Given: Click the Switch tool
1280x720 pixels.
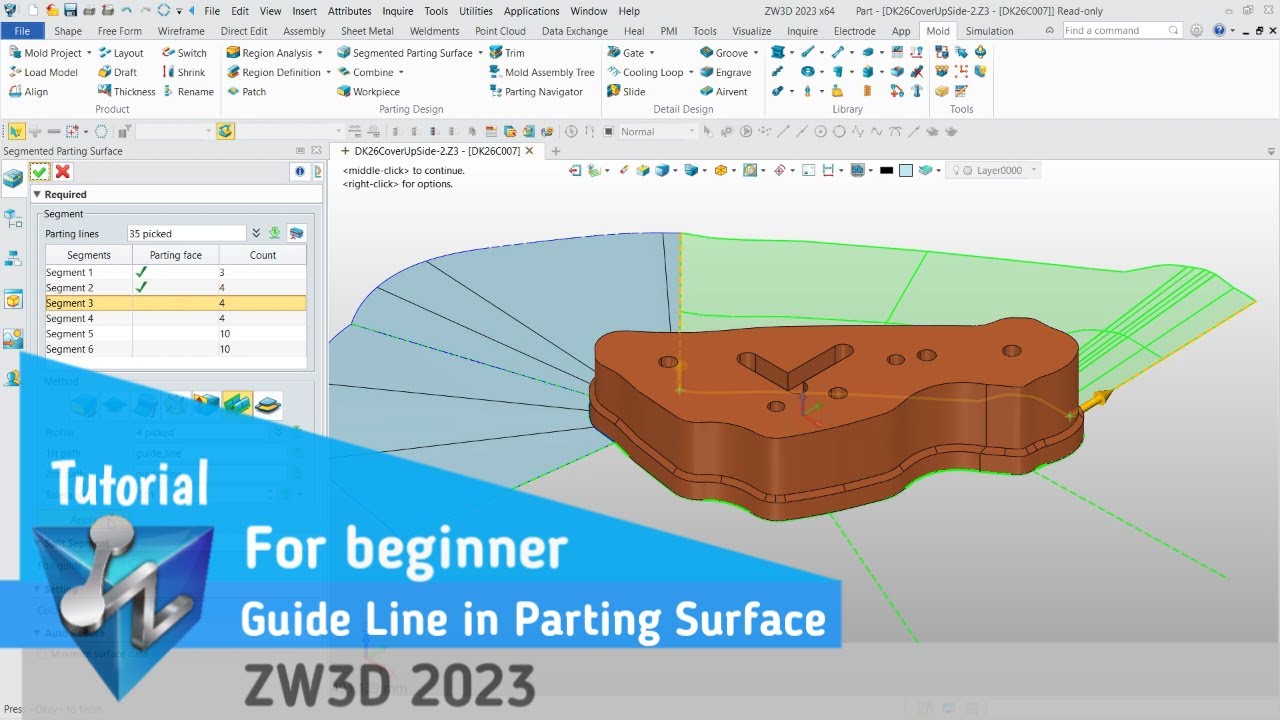Looking at the screenshot, I should 184,53.
